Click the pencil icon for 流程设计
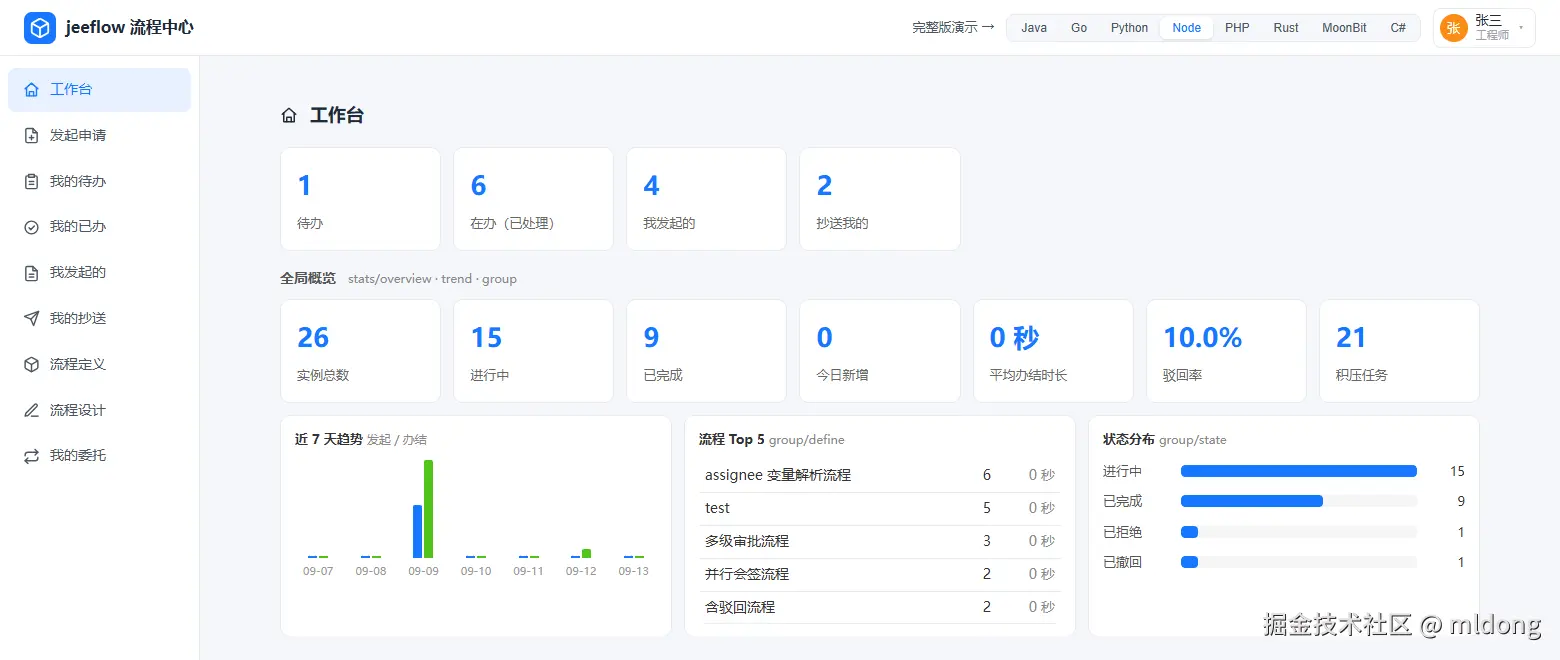 click(x=32, y=410)
